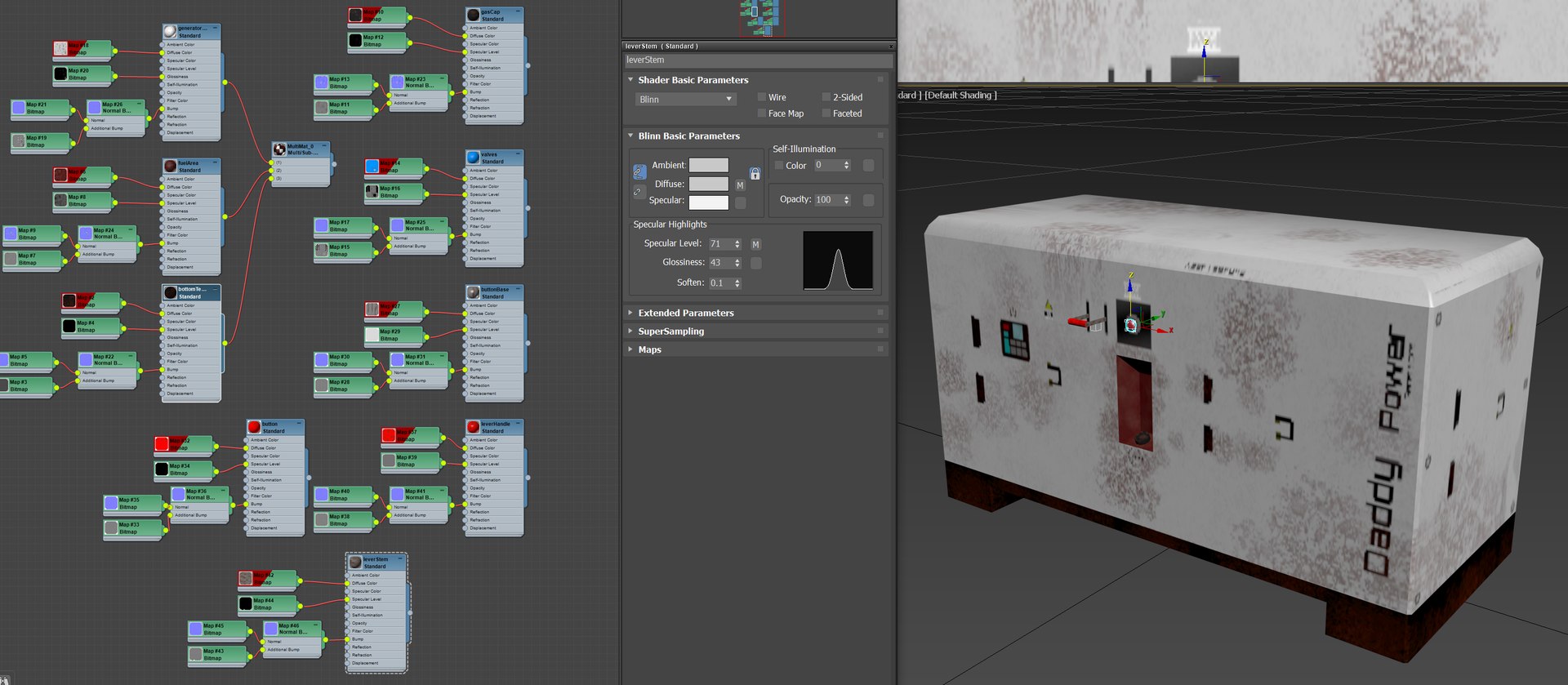The width and height of the screenshot is (1568, 685).
Task: Click the Map #12 black bitmap thumbnail
Action: pyautogui.click(x=355, y=39)
